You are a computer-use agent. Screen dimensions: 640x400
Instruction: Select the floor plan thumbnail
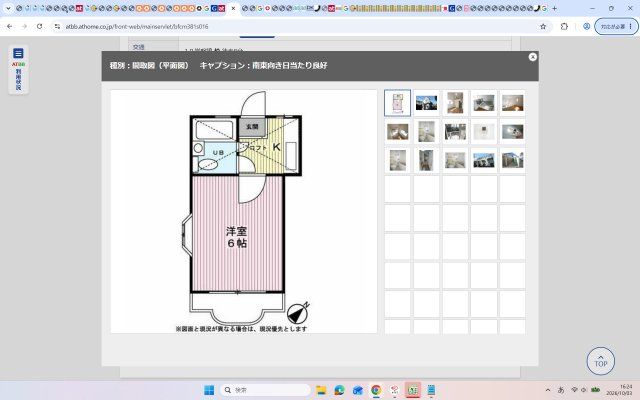pos(398,103)
